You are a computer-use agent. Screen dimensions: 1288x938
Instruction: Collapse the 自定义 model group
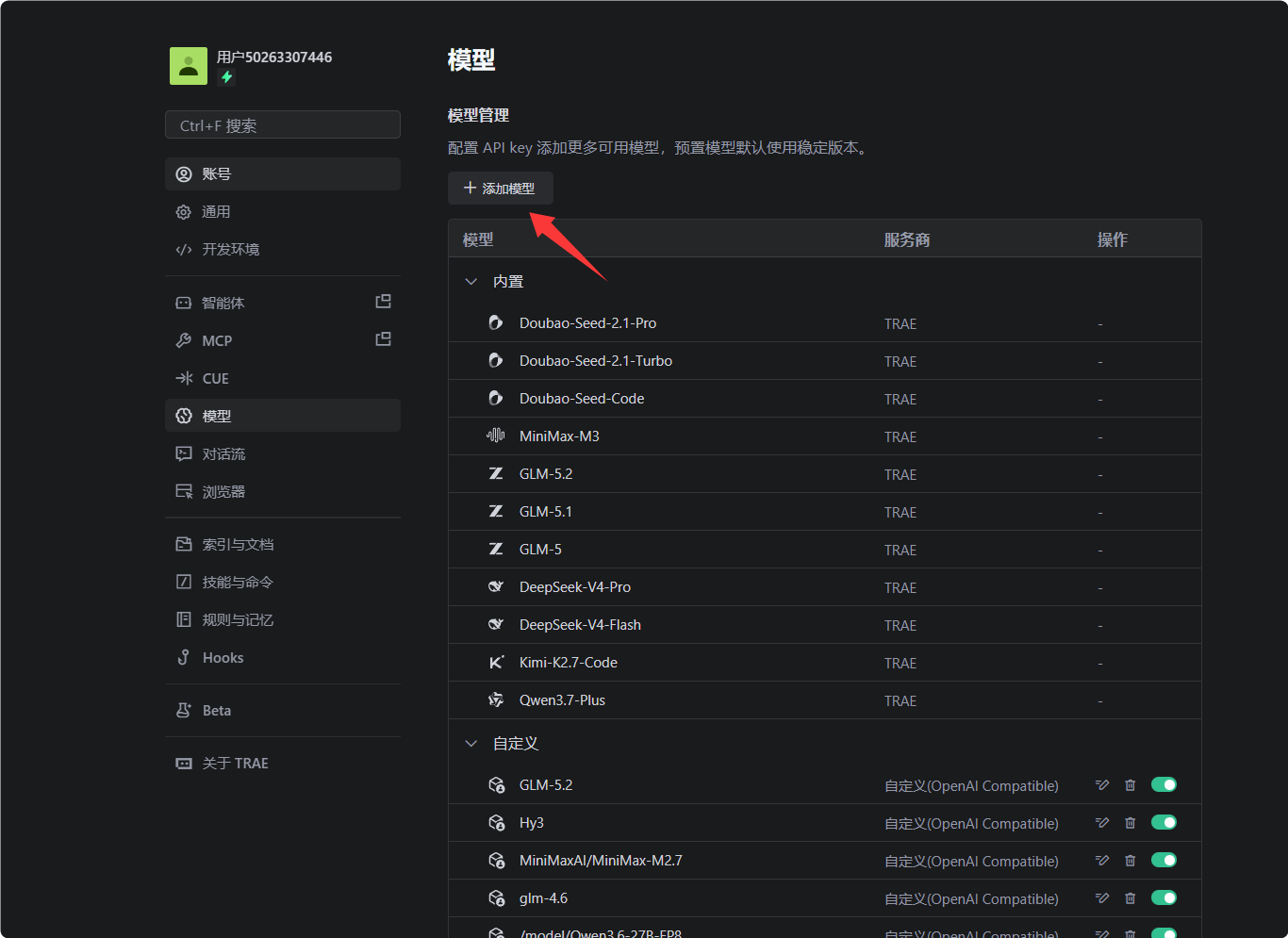tap(471, 744)
